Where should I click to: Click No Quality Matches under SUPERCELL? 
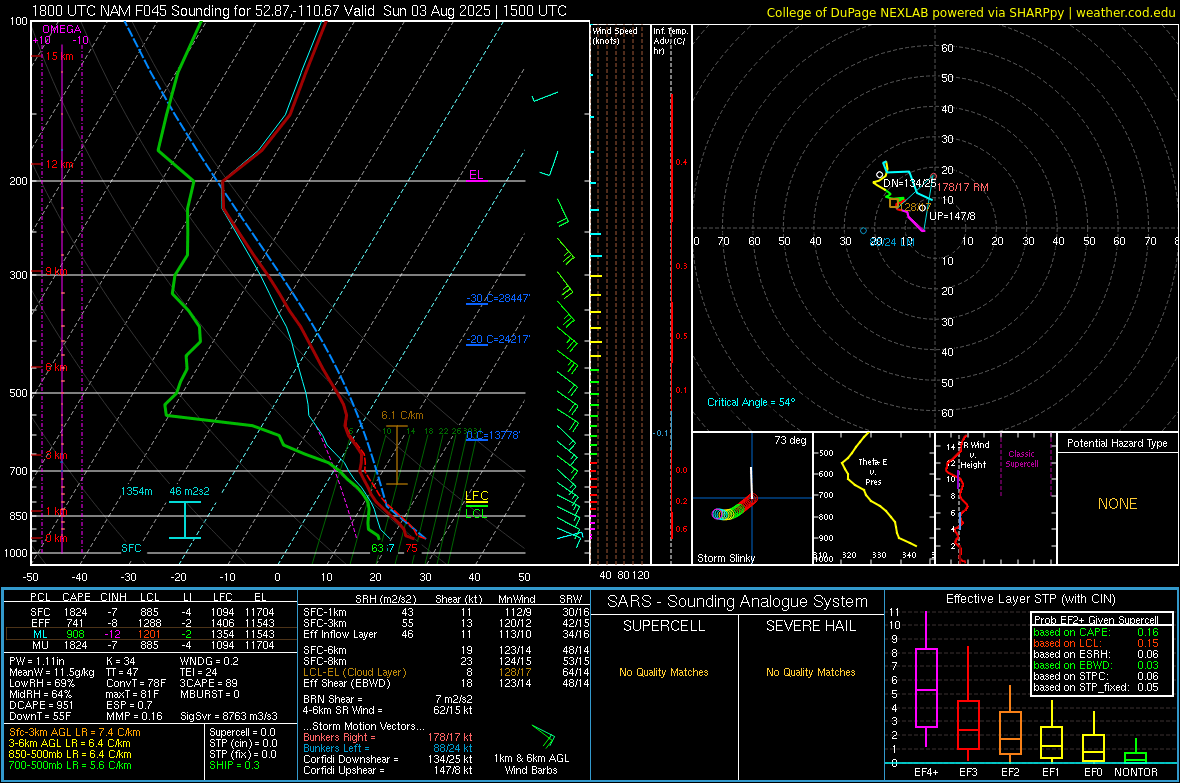coord(664,672)
